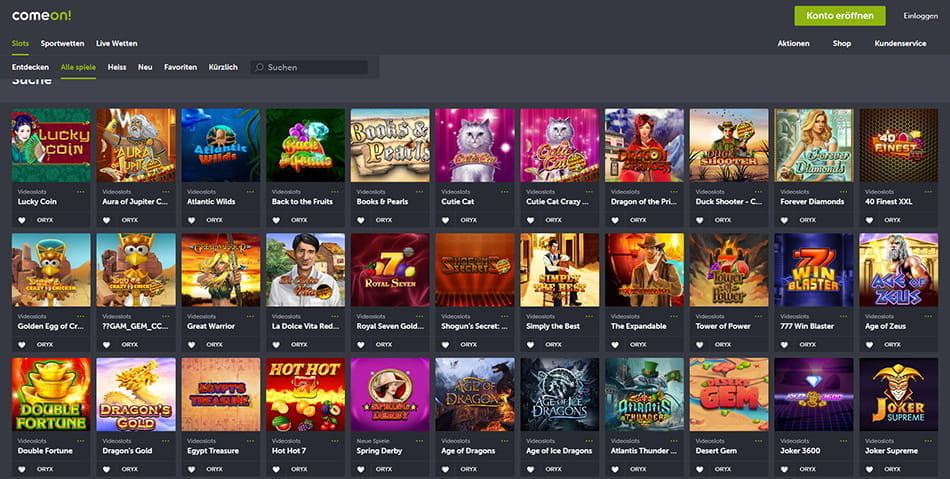950x479 pixels.
Task: Favorite Atlantis Thunder with heart icon
Action: point(616,469)
